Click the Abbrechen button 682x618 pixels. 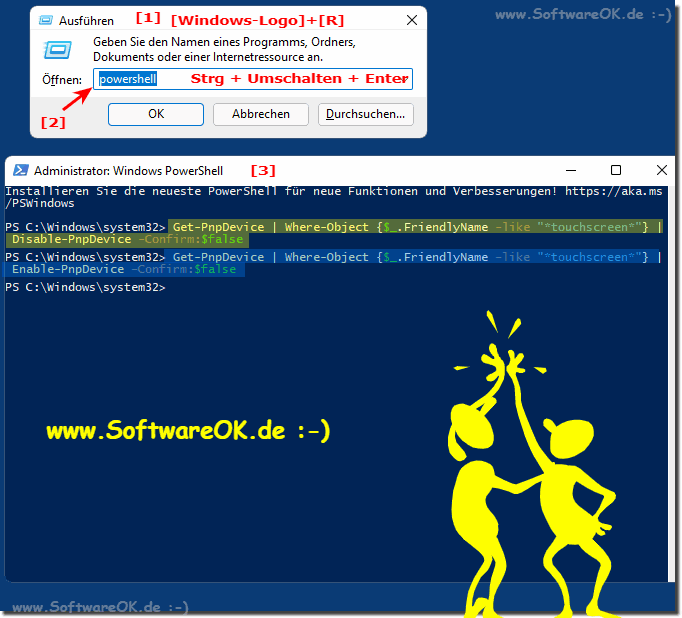click(261, 114)
